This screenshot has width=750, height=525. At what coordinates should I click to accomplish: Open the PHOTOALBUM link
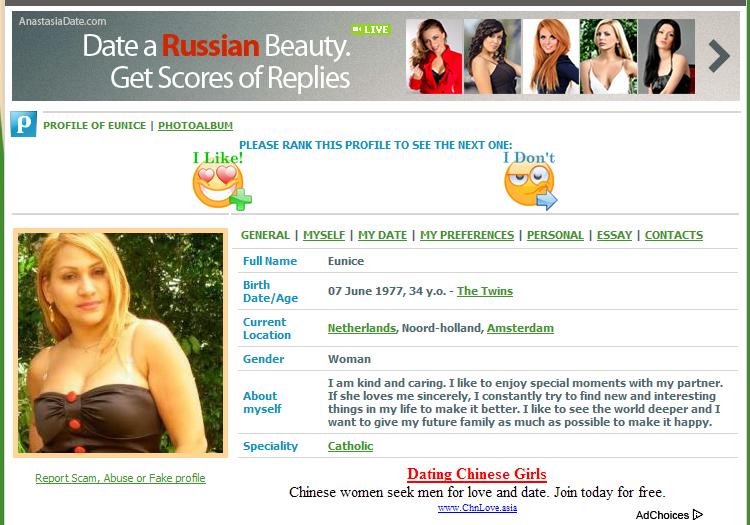click(x=195, y=125)
